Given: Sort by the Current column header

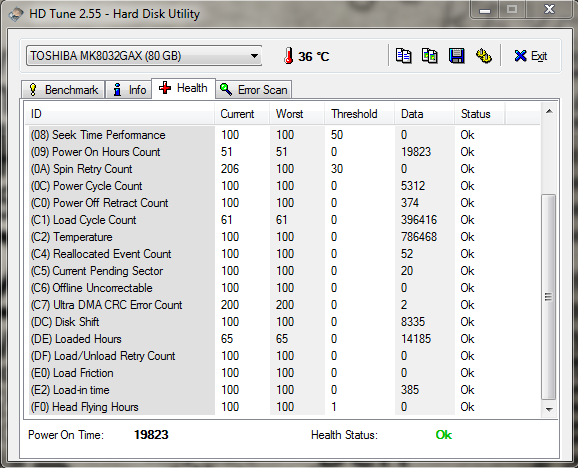Looking at the screenshot, I should [x=242, y=114].
